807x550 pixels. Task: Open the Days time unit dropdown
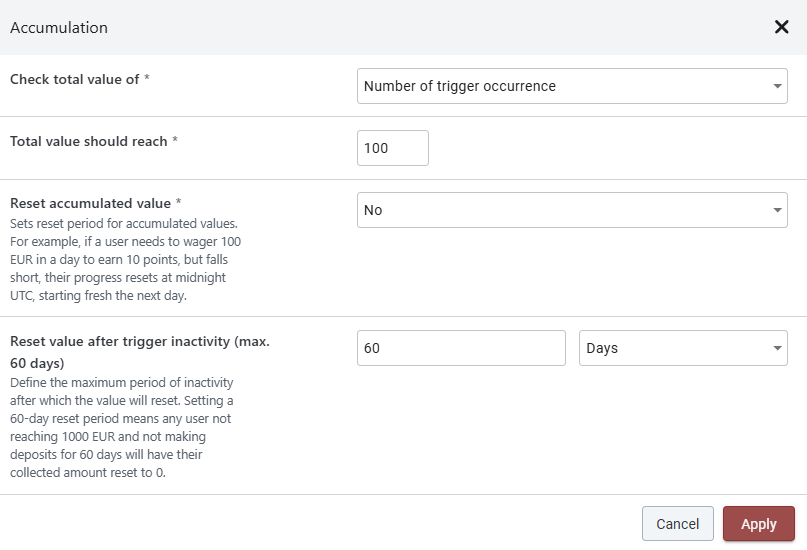(670, 348)
